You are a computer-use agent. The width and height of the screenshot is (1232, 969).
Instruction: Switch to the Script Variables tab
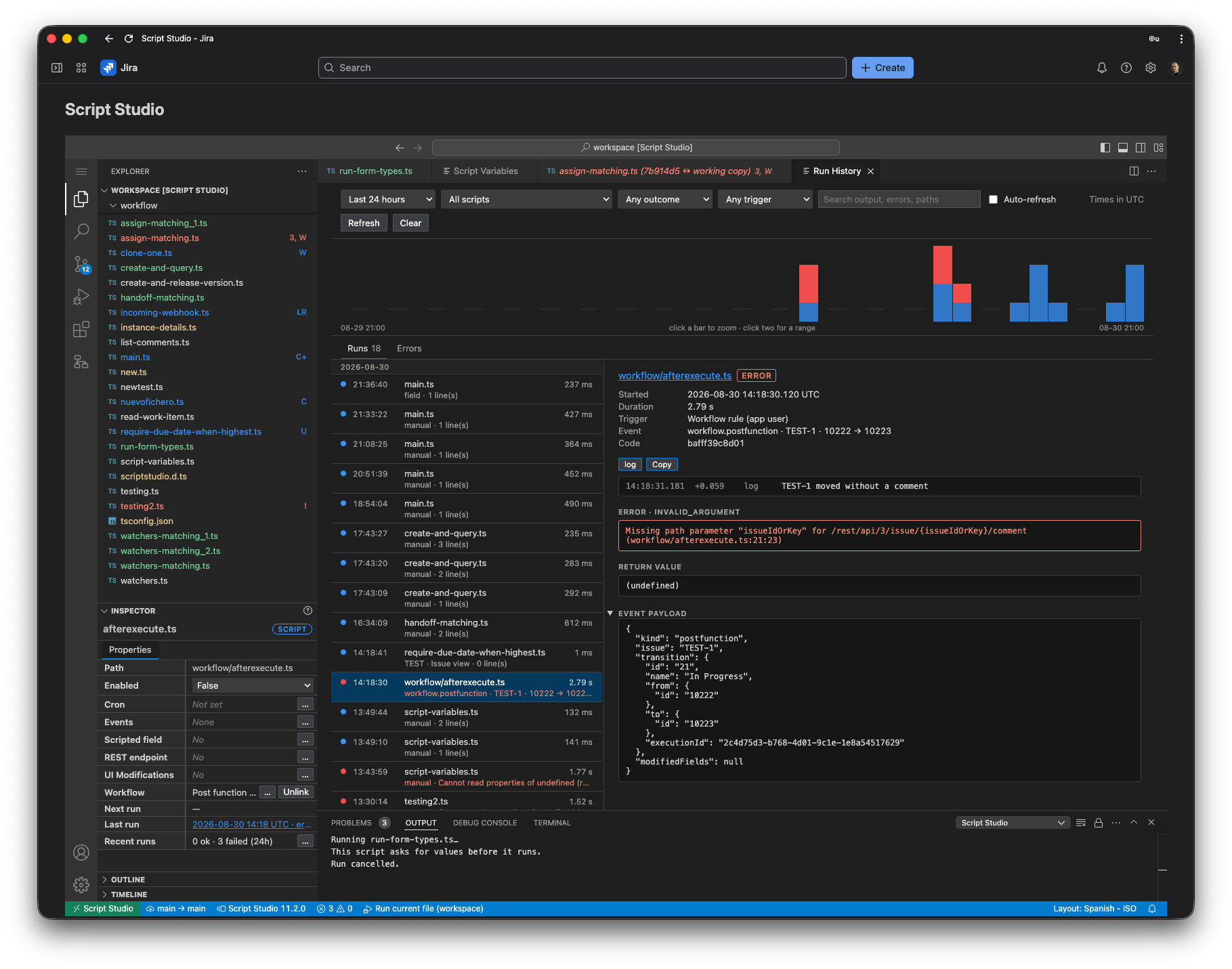pyautogui.click(x=485, y=171)
